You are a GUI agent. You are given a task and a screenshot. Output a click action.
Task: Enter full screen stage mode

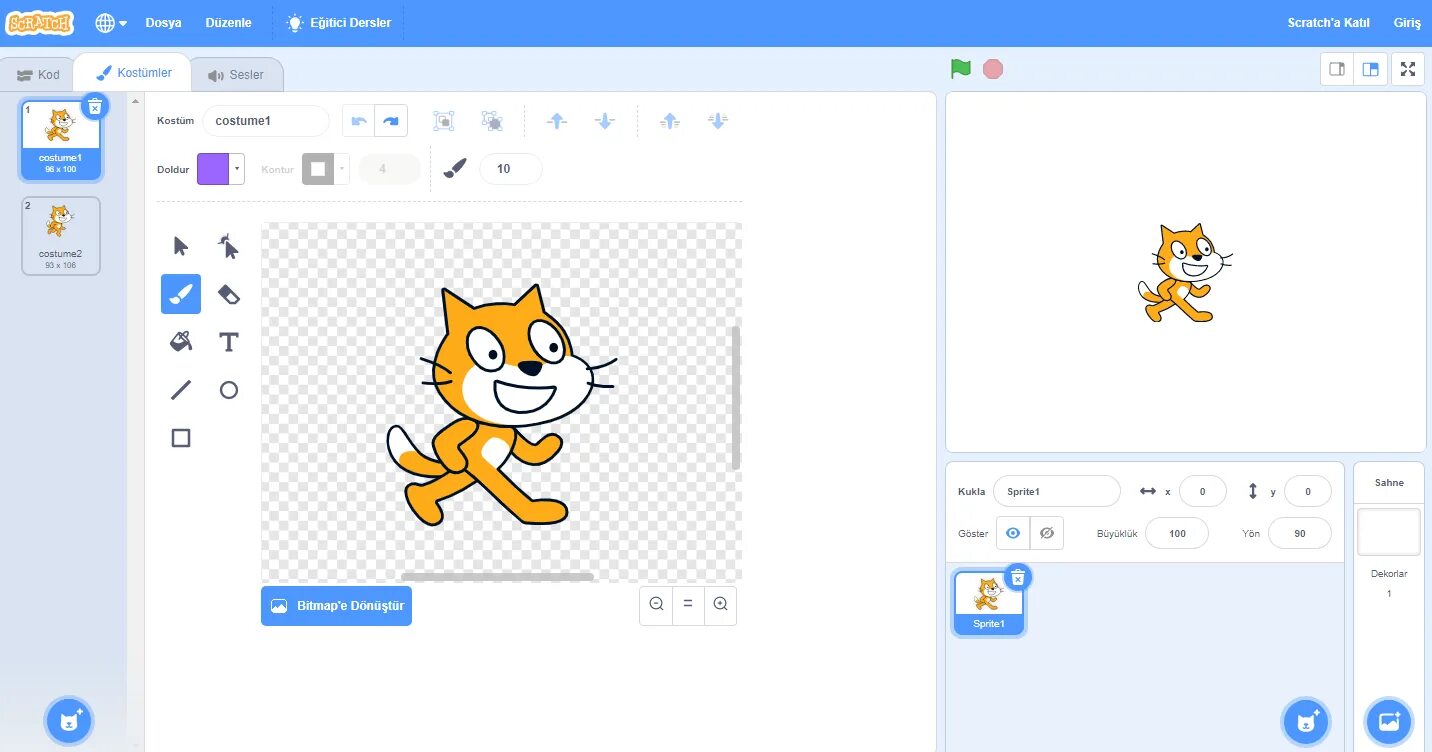[x=1408, y=69]
